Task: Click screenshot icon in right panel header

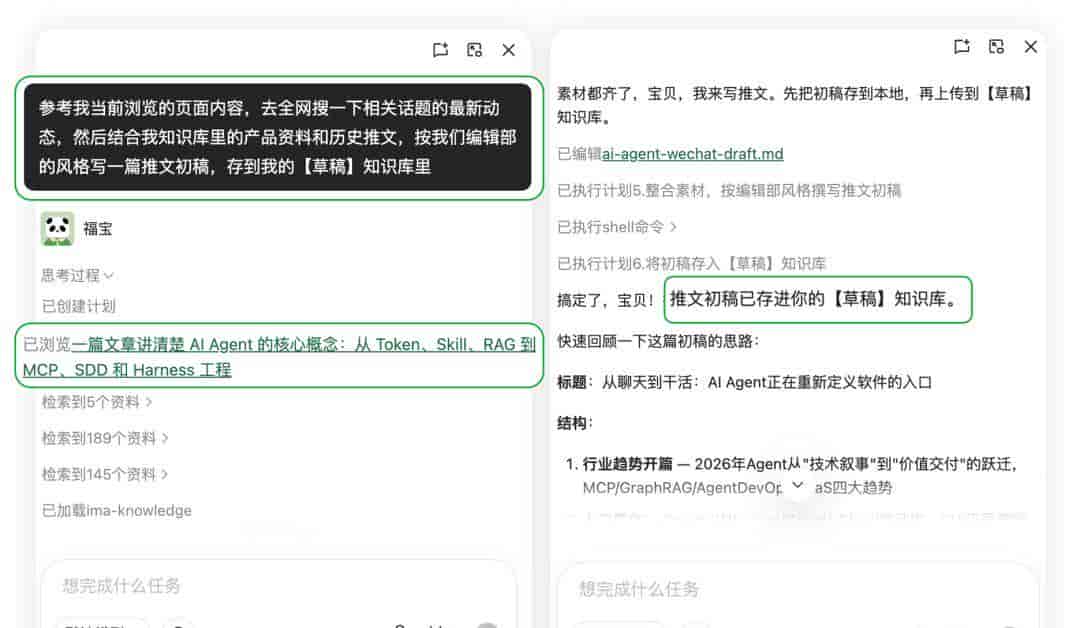Action: point(996,46)
